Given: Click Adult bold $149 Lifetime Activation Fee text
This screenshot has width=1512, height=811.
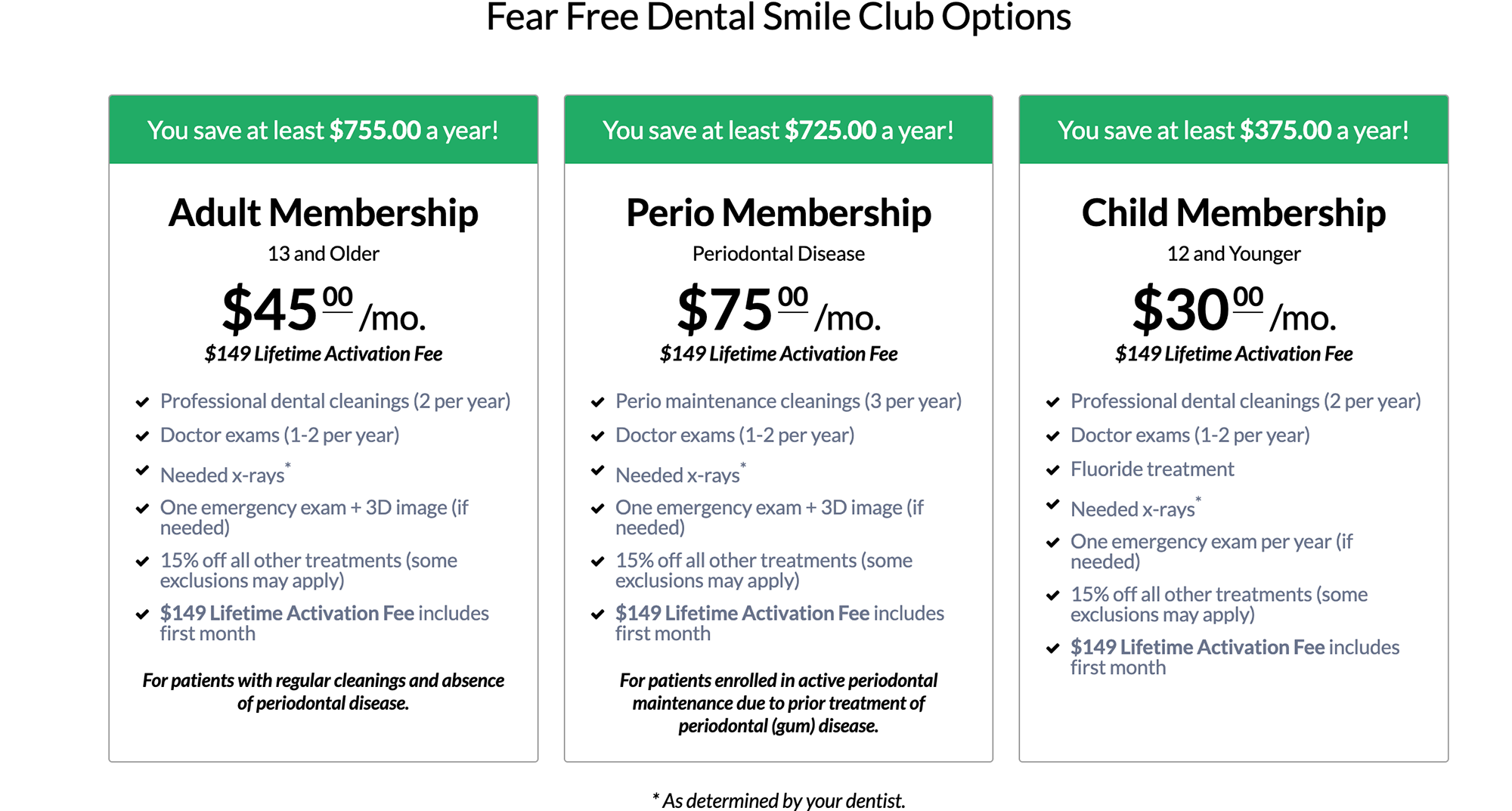Looking at the screenshot, I should coord(287,613).
